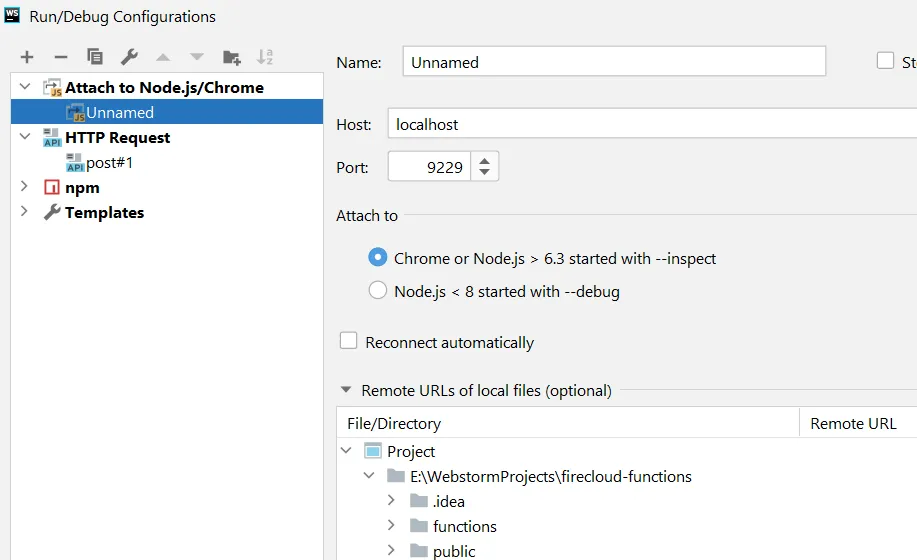Select Node.js < 8 --debug radio option

coord(377,291)
